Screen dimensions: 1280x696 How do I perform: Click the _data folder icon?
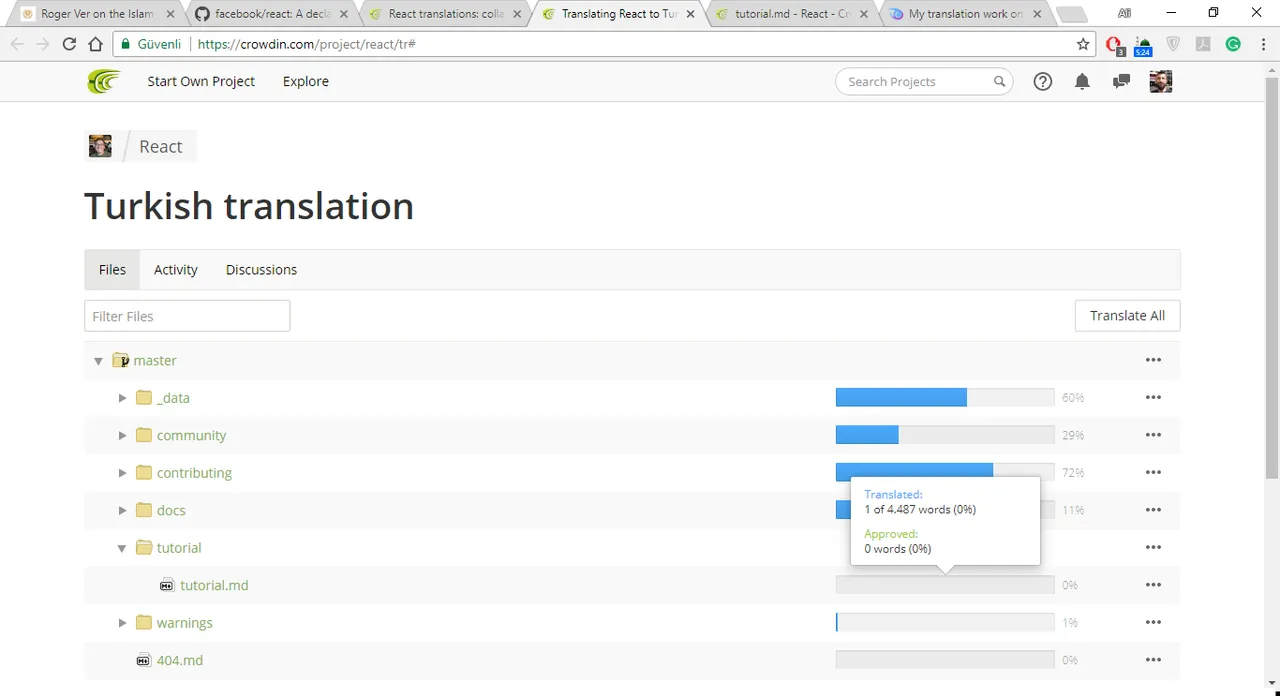(144, 398)
